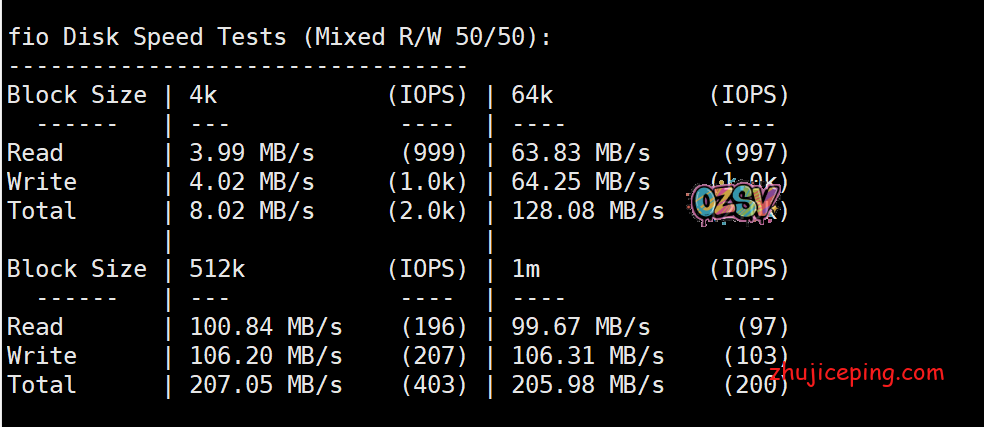Image resolution: width=984 pixels, height=427 pixels.
Task: Select the 4k block size label
Action: pos(203,95)
